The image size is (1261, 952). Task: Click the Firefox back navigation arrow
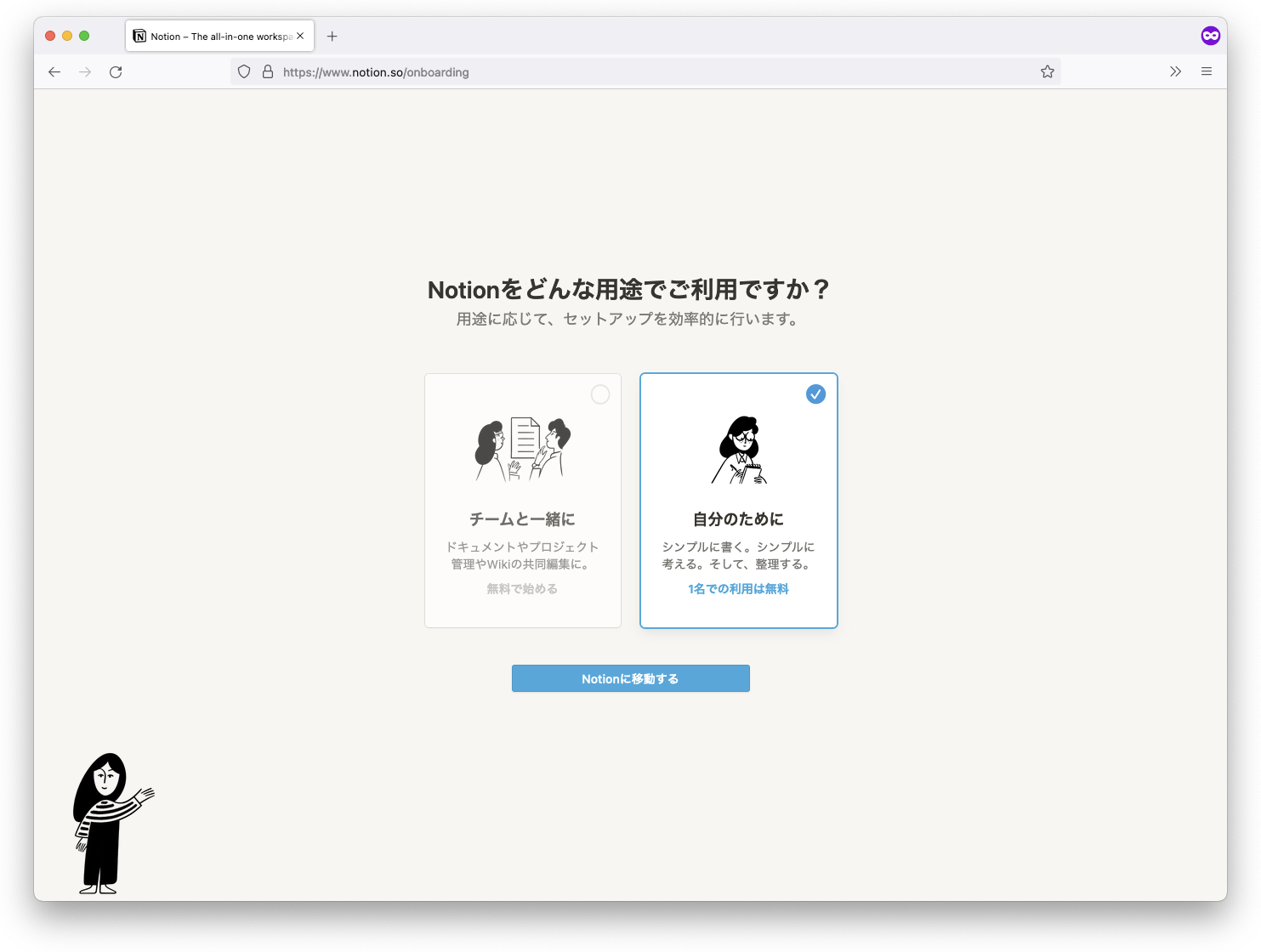coord(54,71)
